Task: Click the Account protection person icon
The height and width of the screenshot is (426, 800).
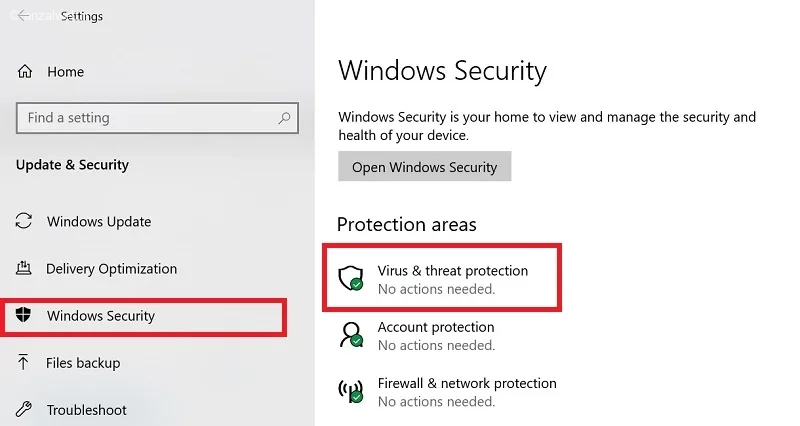Action: click(351, 335)
